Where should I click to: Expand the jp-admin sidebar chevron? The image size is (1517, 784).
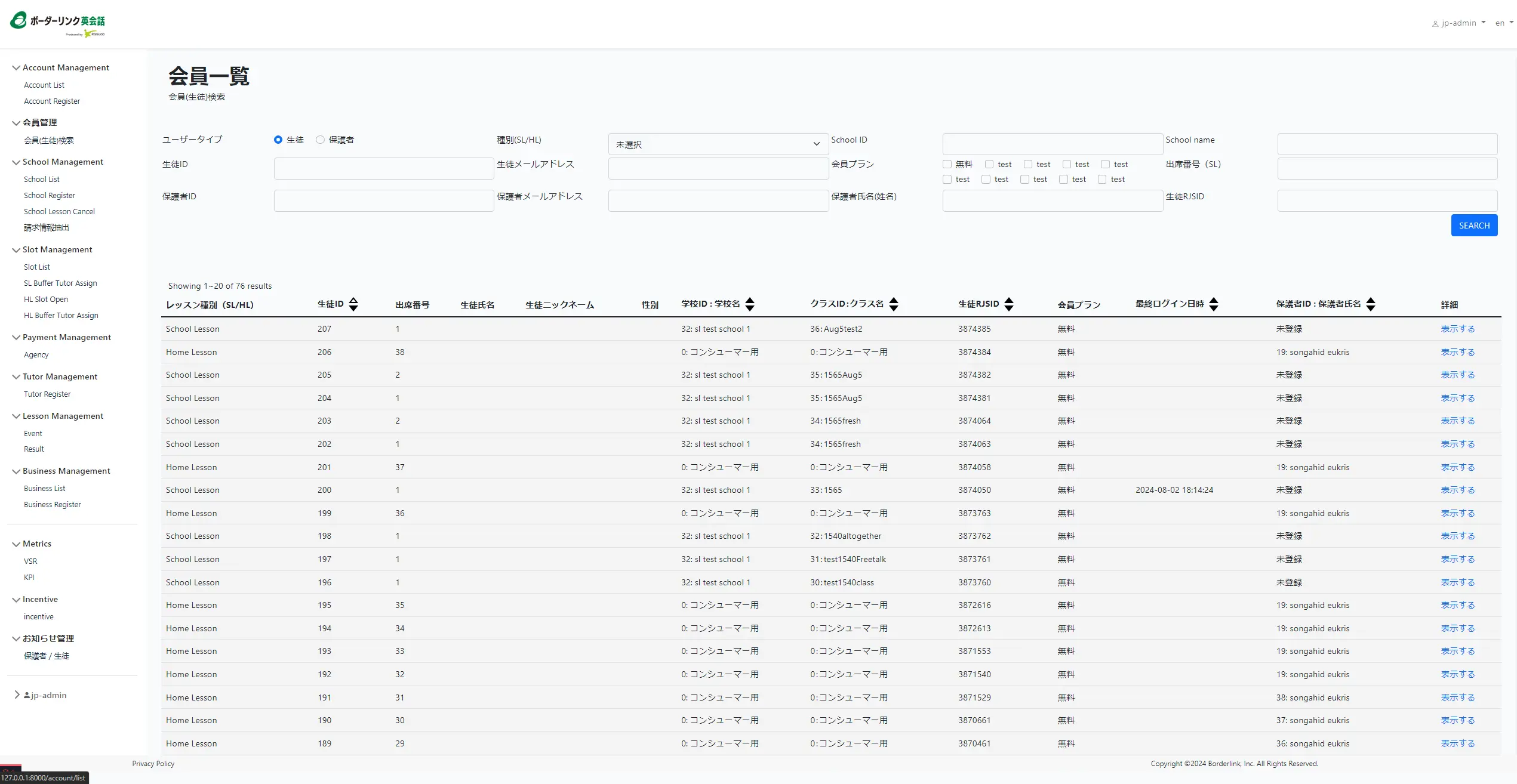tap(17, 695)
